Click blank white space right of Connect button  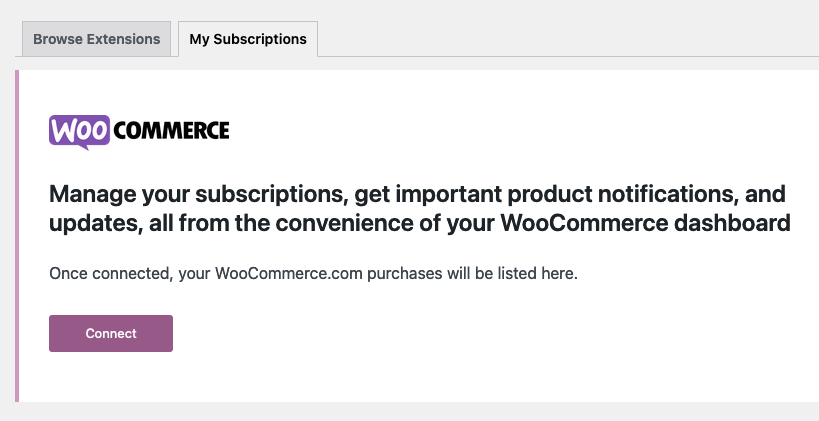470,333
